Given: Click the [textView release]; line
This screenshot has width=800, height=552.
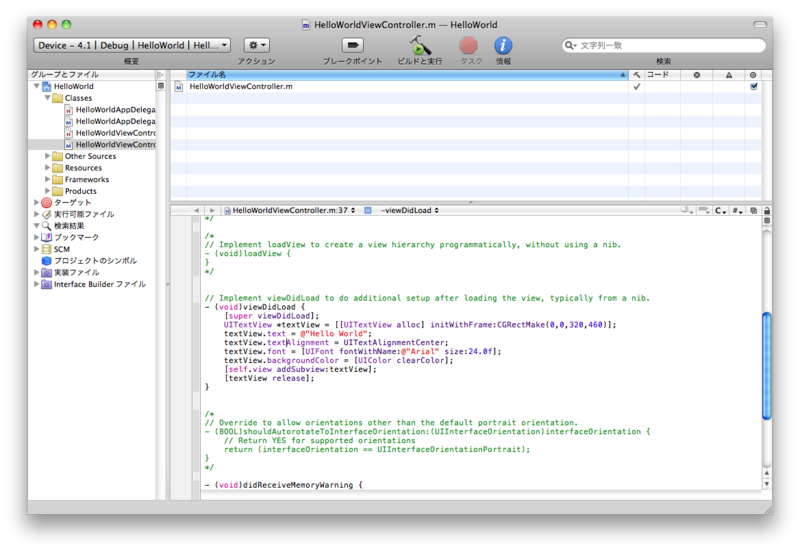Looking at the screenshot, I should click(x=269, y=378).
